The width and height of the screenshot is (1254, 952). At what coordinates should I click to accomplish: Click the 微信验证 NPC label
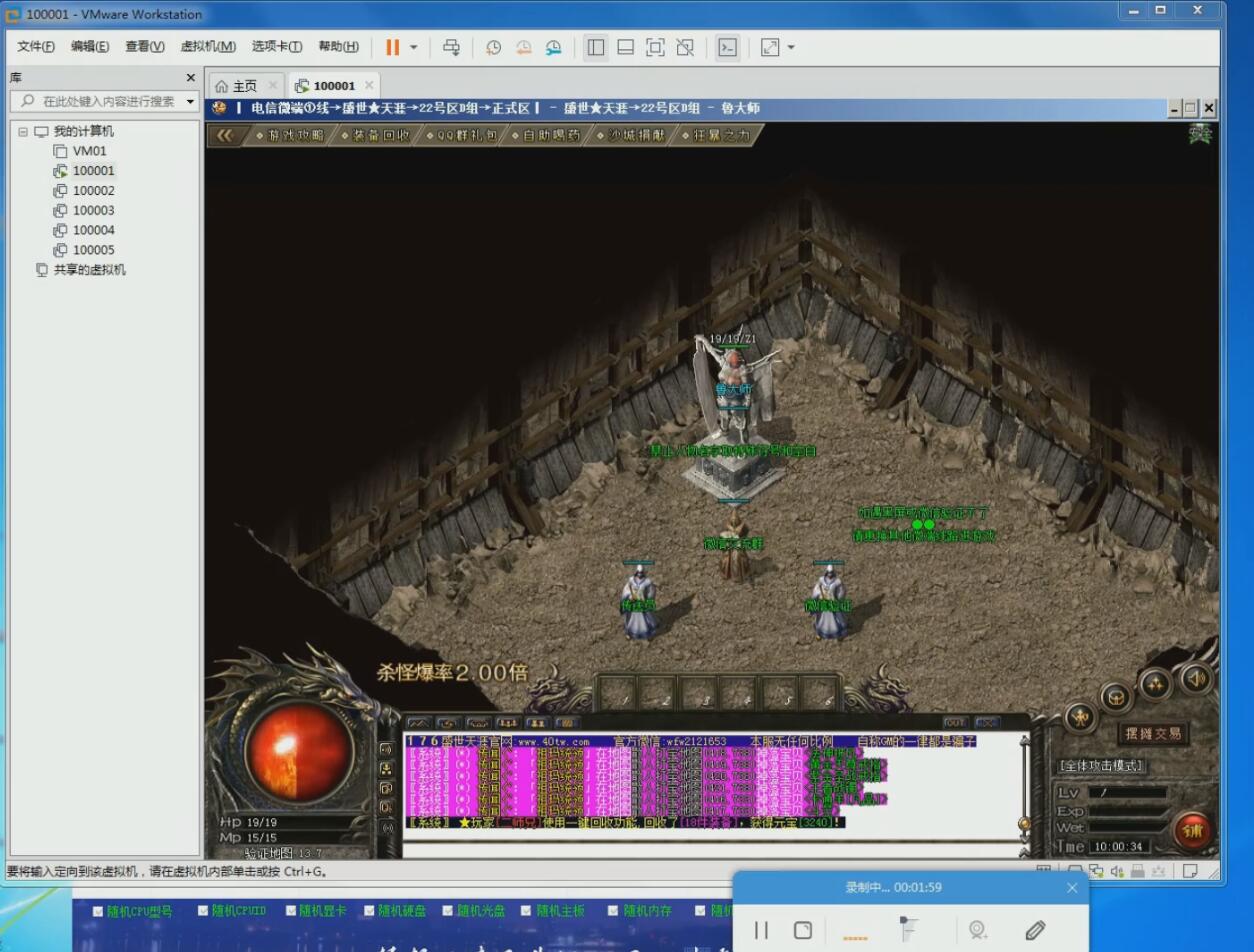click(828, 605)
